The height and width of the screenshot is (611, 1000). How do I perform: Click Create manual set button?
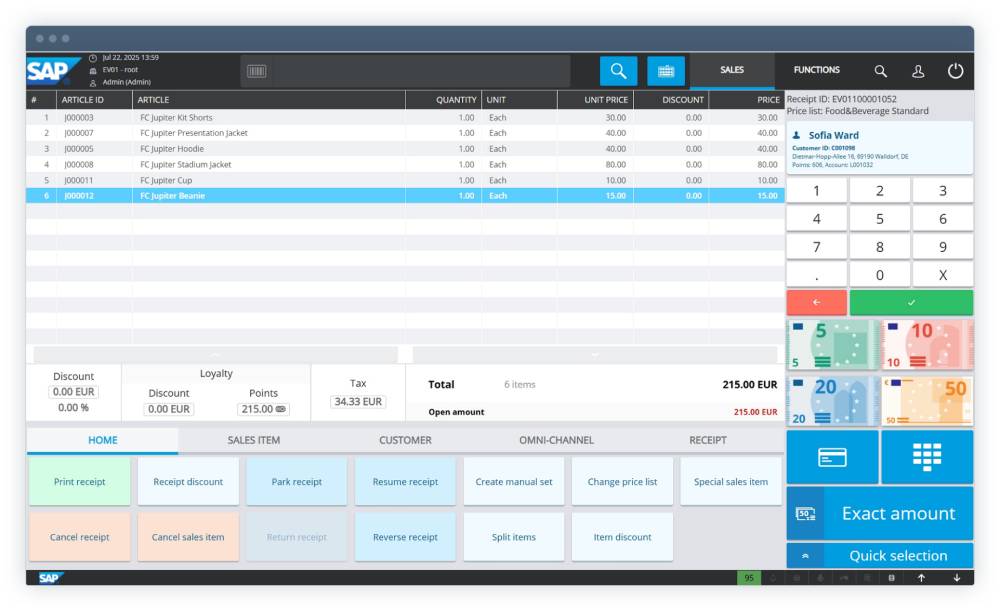[514, 482]
